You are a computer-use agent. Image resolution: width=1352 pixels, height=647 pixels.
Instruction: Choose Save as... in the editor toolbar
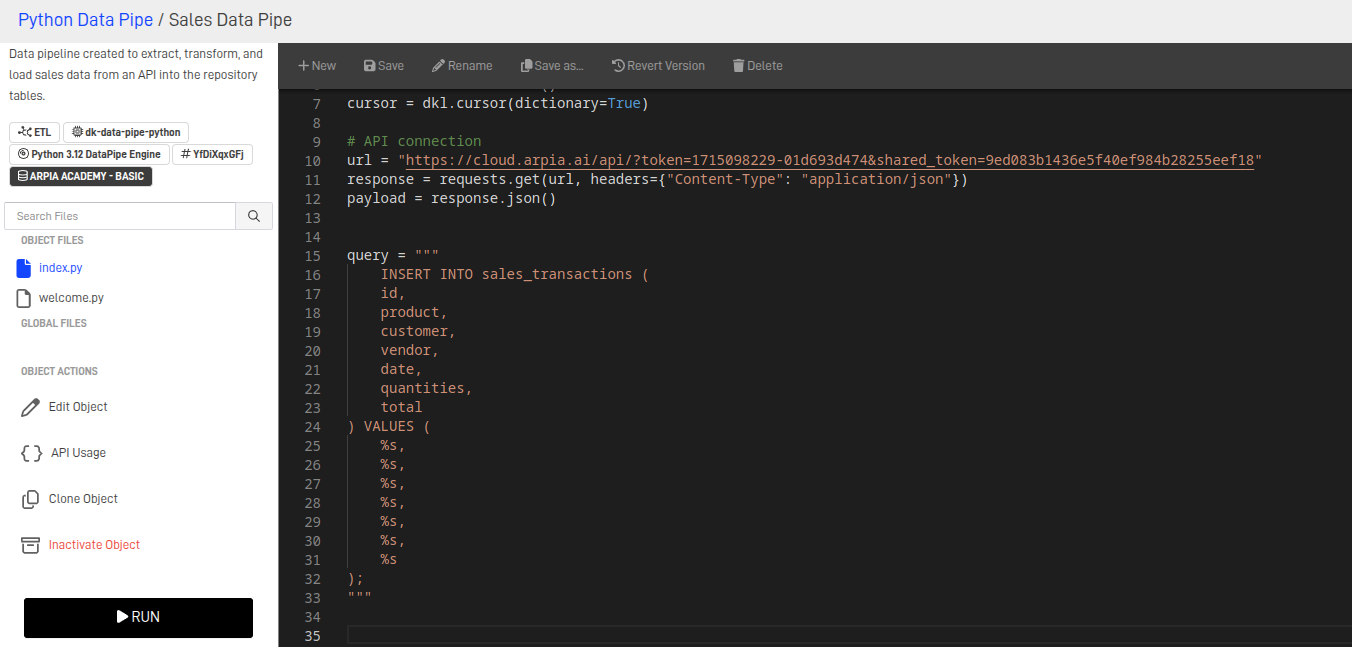coord(552,65)
